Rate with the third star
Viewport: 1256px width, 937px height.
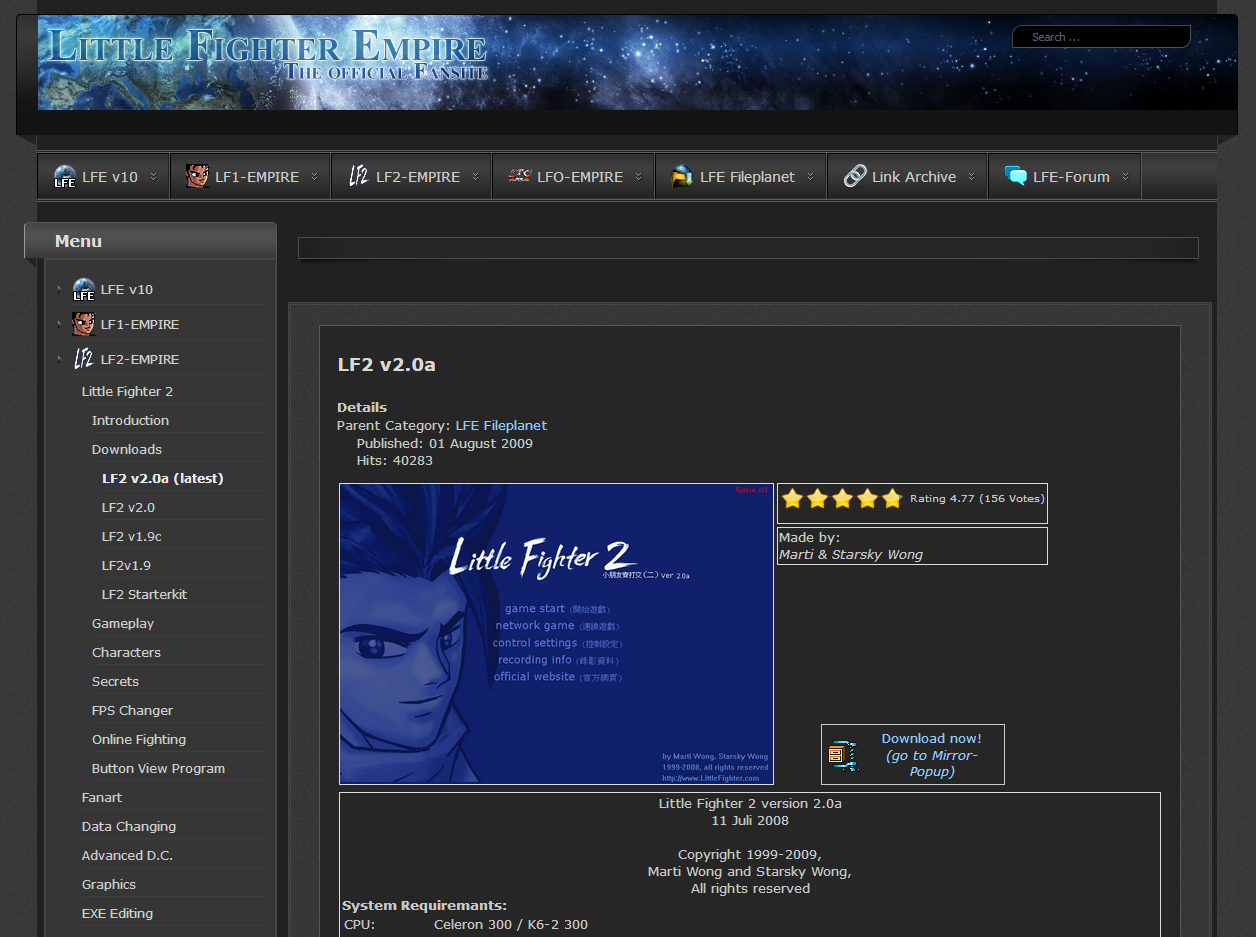pos(843,498)
